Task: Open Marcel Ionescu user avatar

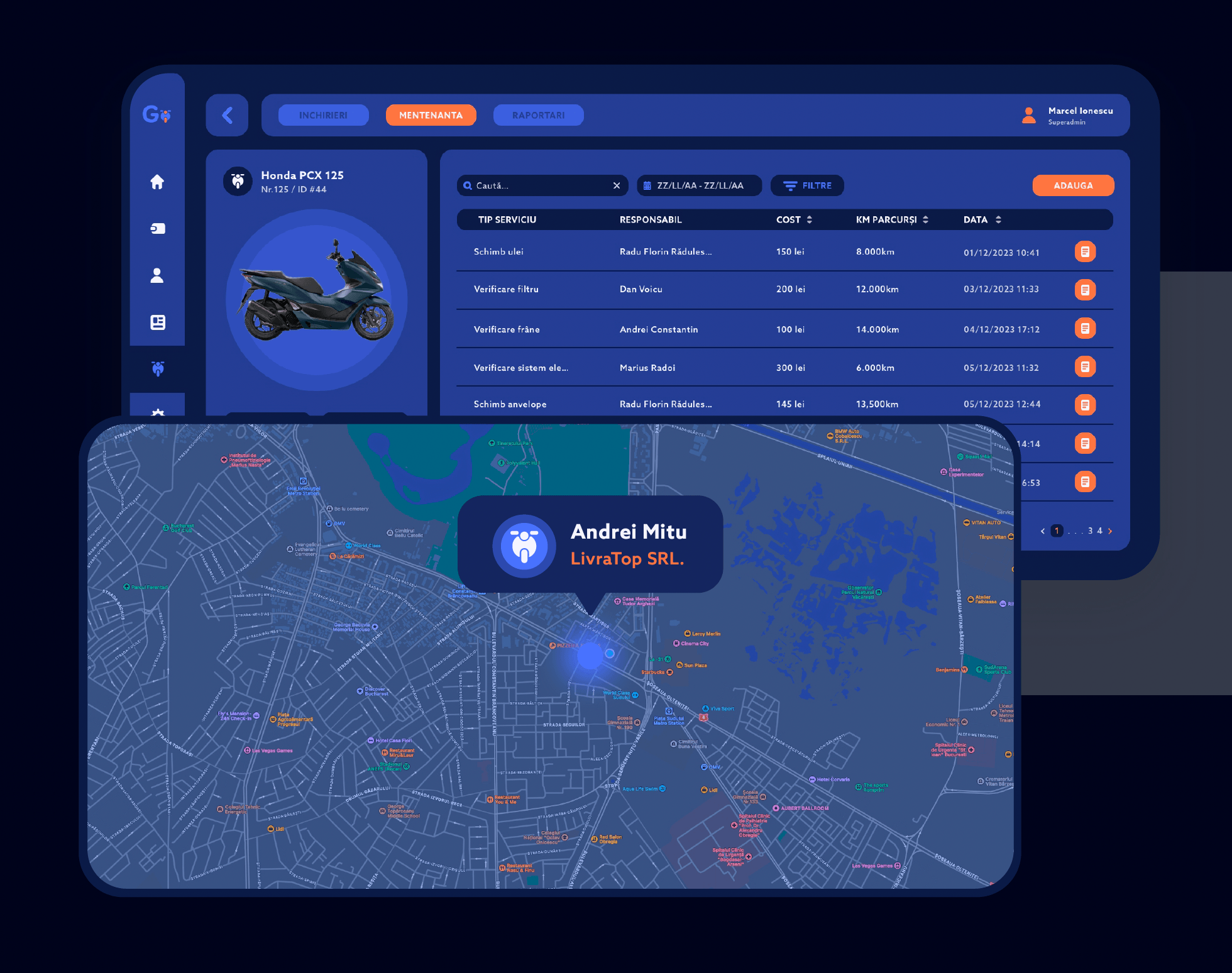Action: (x=1029, y=115)
